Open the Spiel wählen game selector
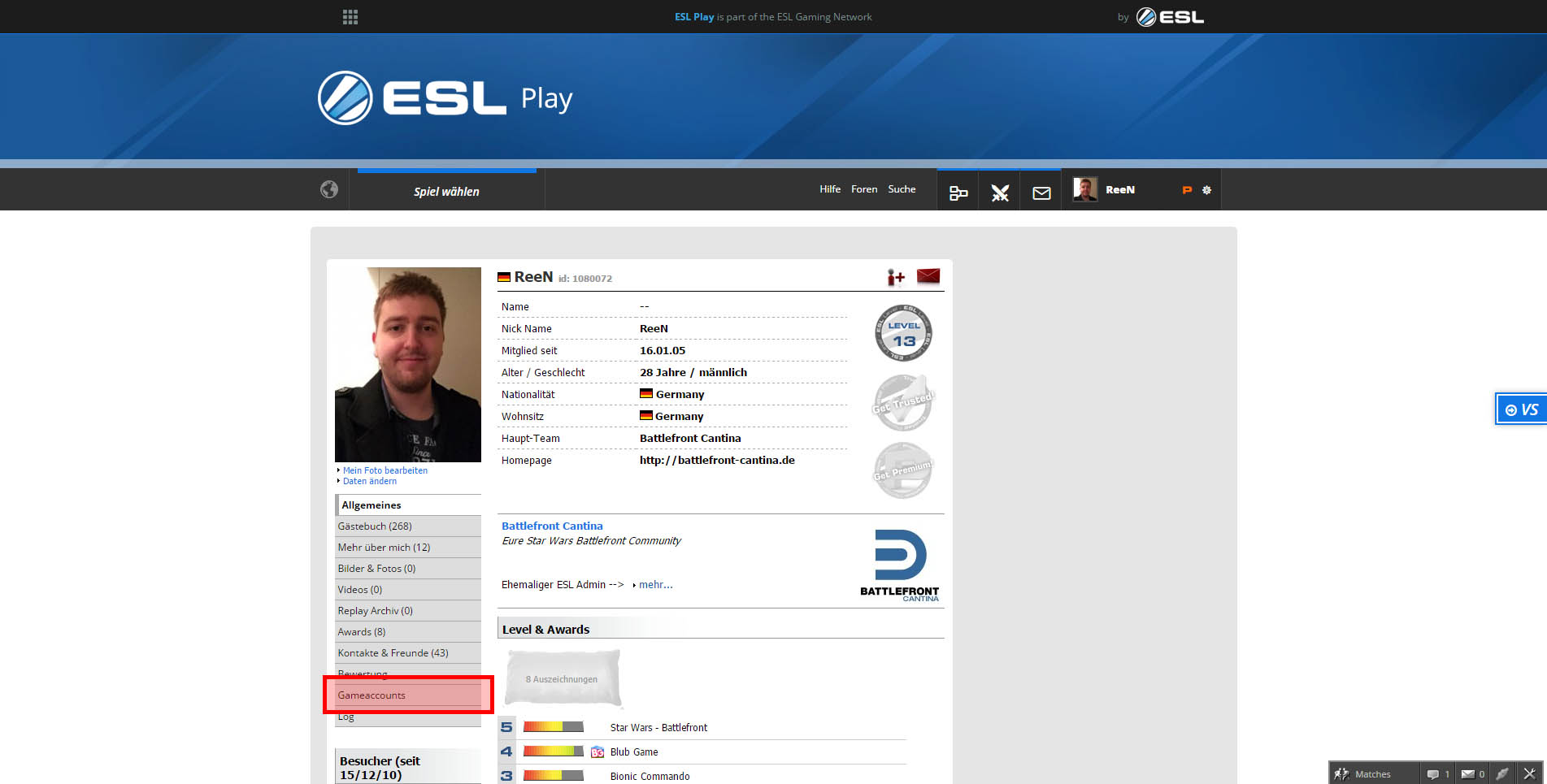The image size is (1547, 784). point(446,192)
